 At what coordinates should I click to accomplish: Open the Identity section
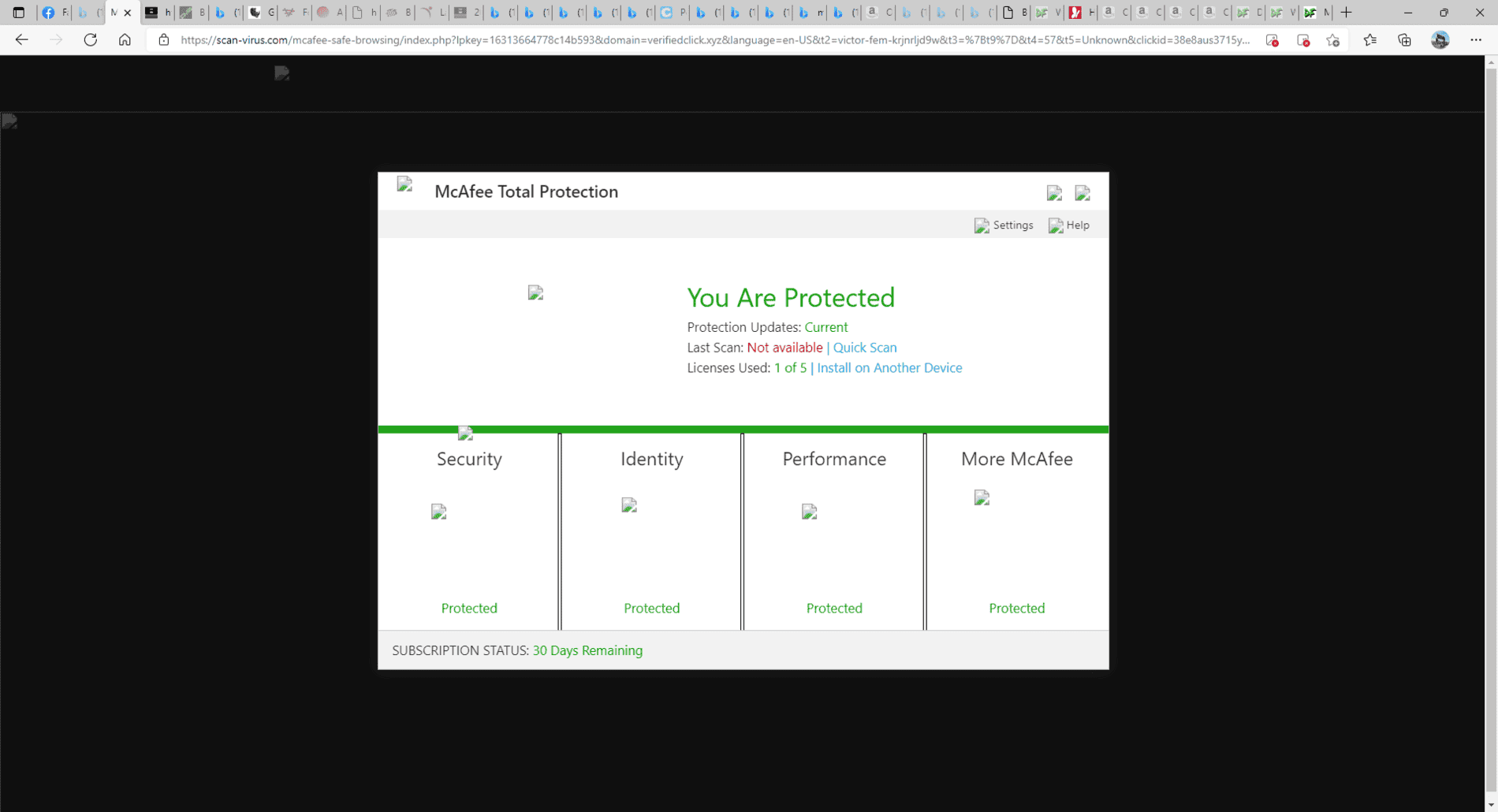(652, 459)
